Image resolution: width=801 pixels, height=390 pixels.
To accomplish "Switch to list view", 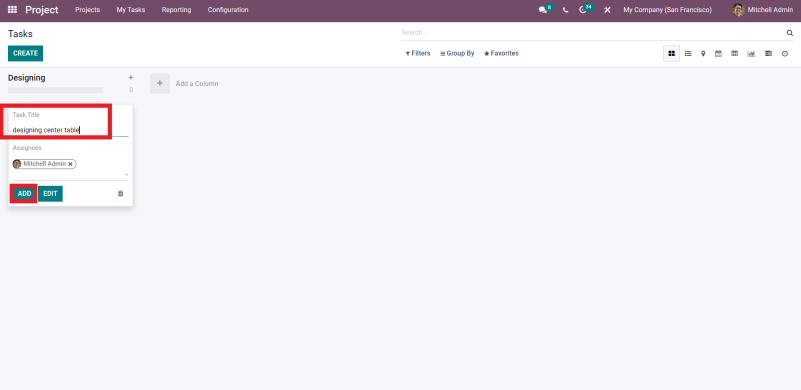I will 688,53.
